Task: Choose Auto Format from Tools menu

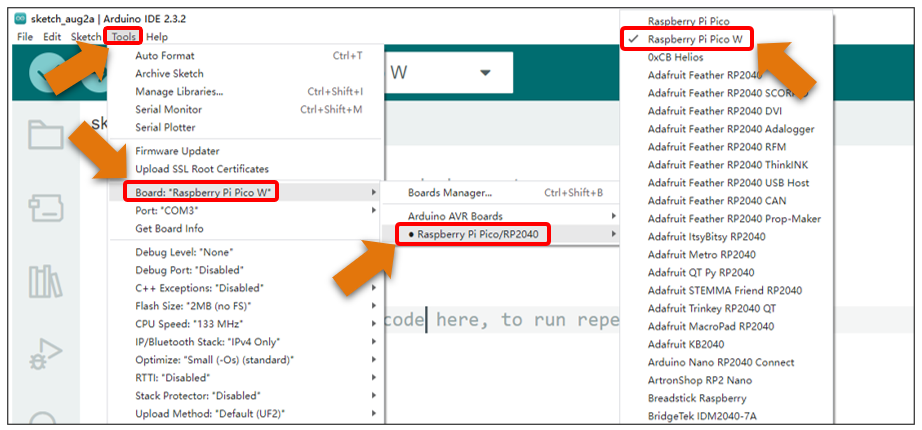Action: point(246,56)
